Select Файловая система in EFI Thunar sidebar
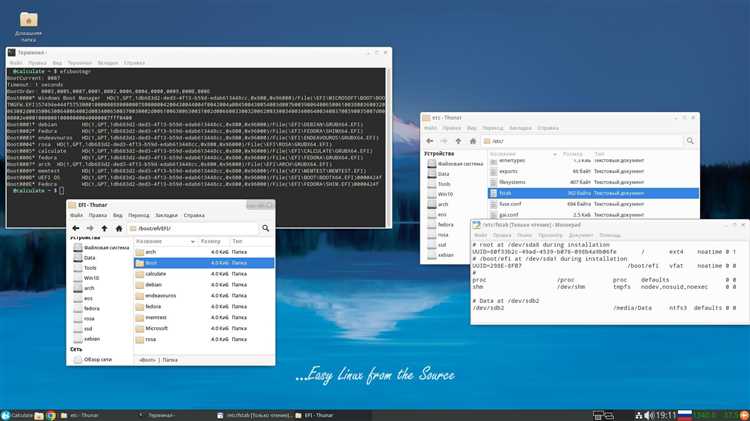 click(x=101, y=248)
